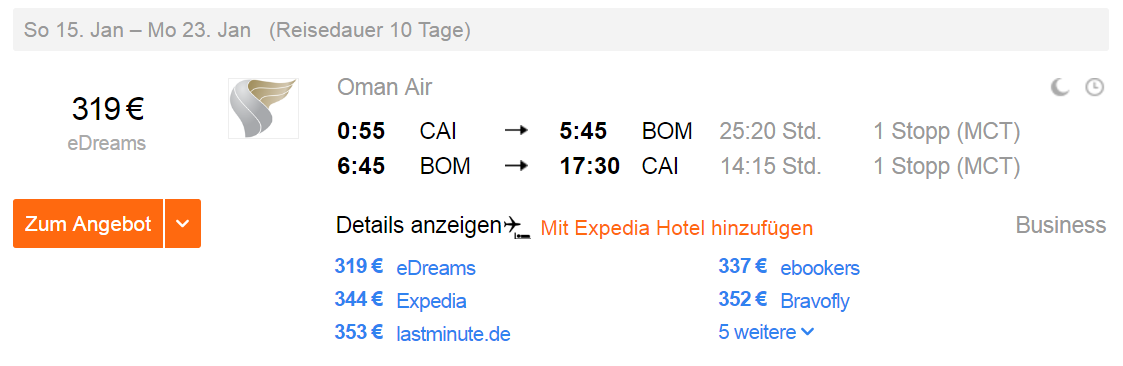Open the 319 € eDreams offer link
The width and height of the screenshot is (1123, 366).
[405, 267]
